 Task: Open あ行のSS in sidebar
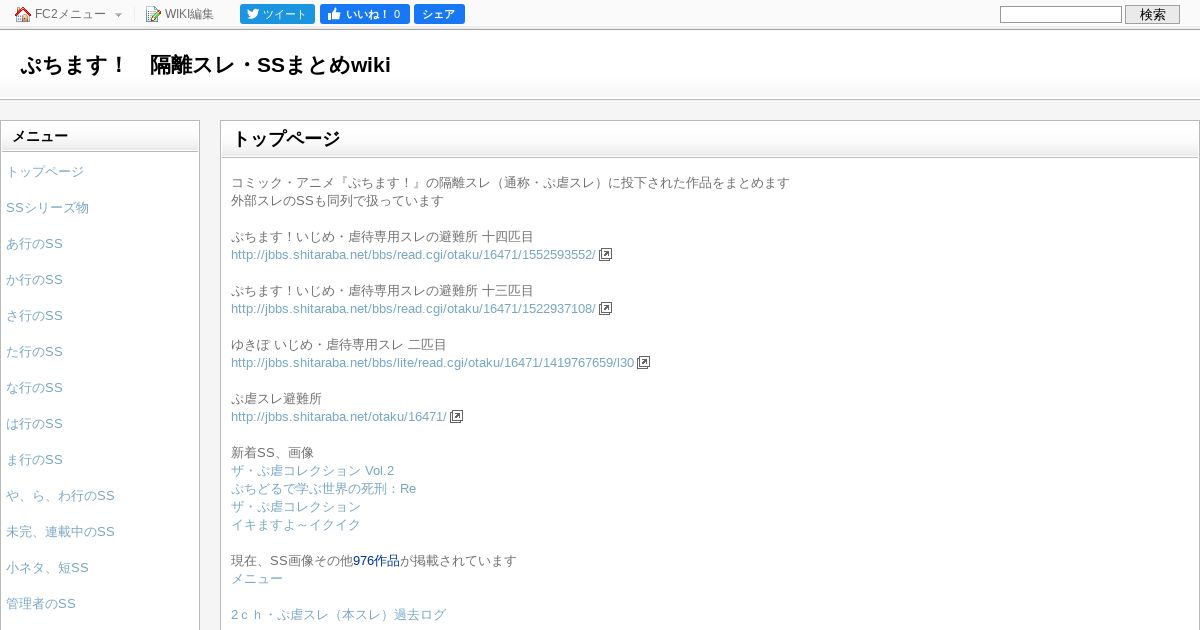(34, 244)
